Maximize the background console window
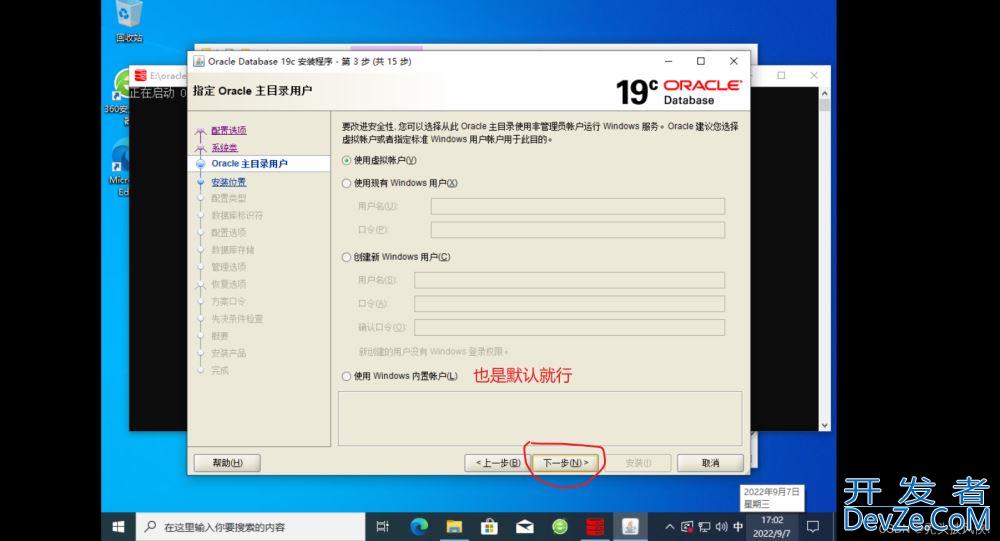Screen dimensions: 1000x541 781,75
